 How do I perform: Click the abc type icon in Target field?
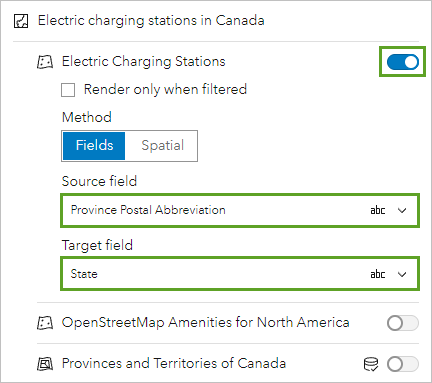378,274
